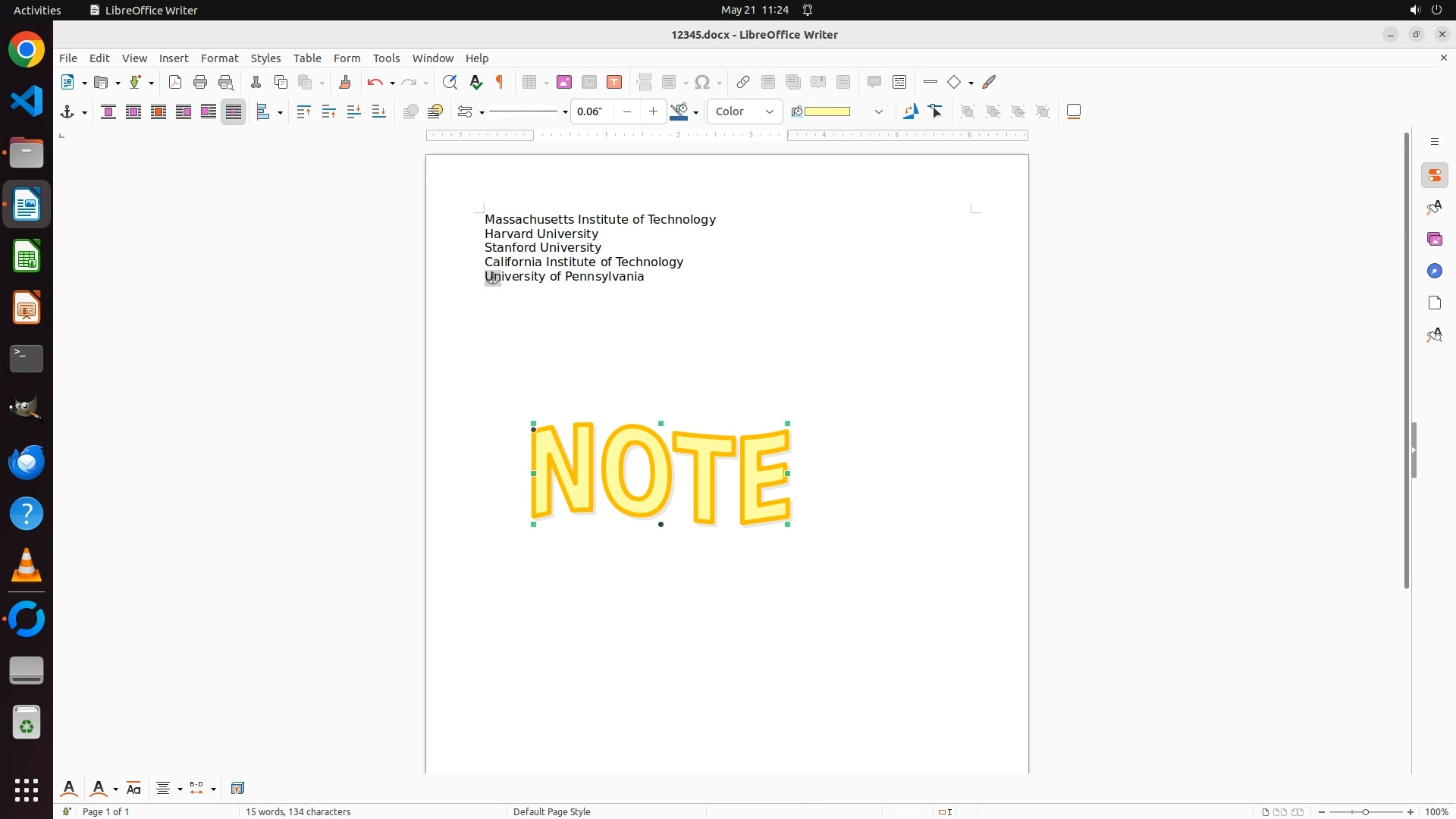Open the sidebar Navigator panel
The image size is (1456, 819).
click(1435, 271)
